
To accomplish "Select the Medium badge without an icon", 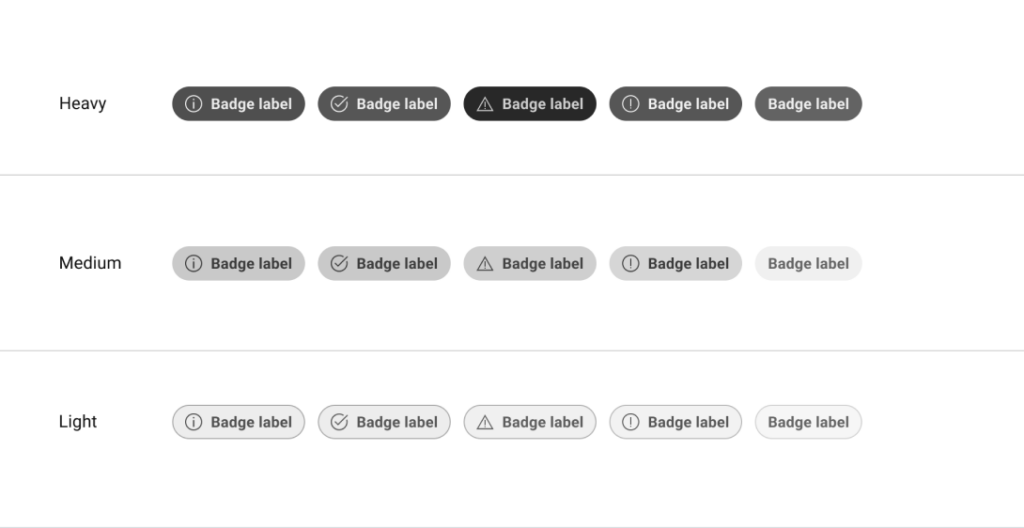I will coord(808,264).
